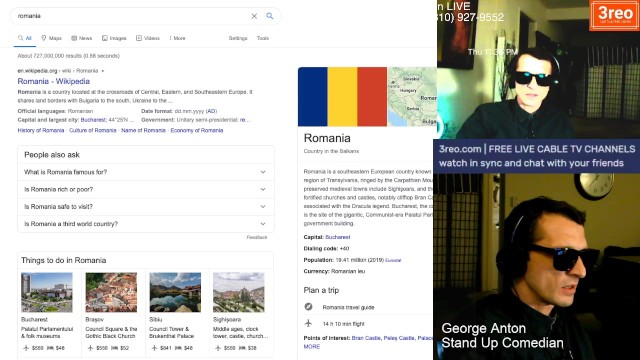
Task: Select the airplane icon next to 14 h 10 min flight
Action: click(x=309, y=323)
